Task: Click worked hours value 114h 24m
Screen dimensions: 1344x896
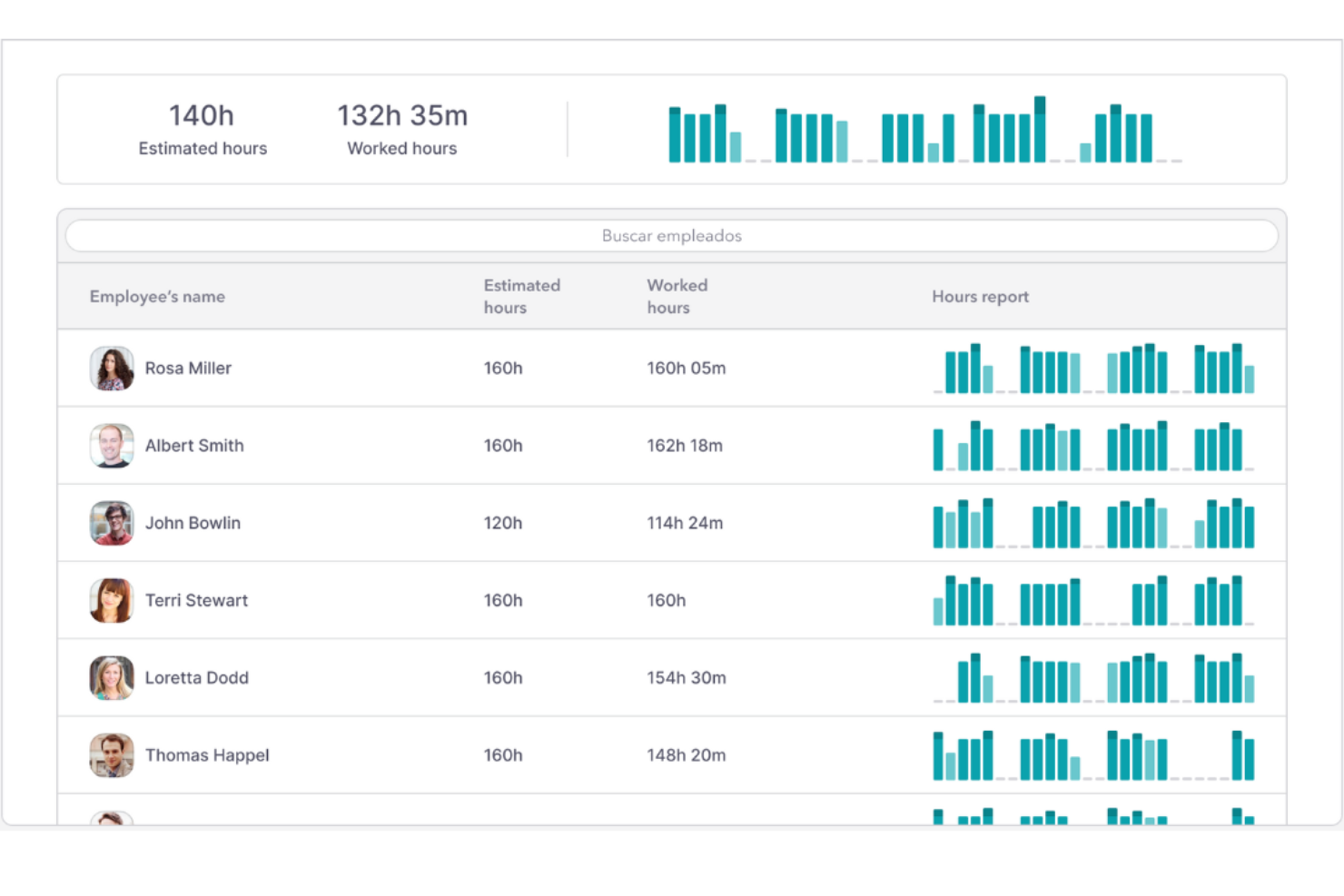Action: pos(685,523)
